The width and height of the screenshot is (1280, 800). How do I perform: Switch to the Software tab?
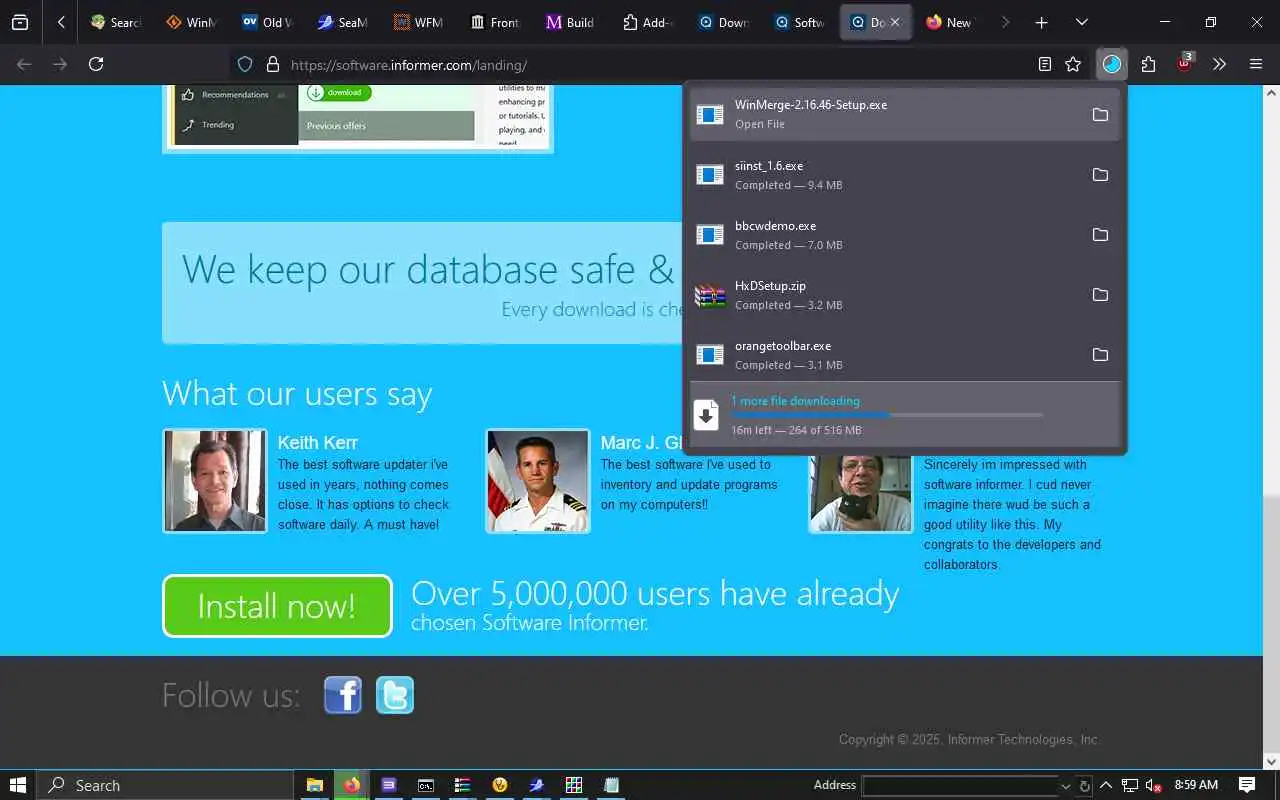click(x=799, y=22)
